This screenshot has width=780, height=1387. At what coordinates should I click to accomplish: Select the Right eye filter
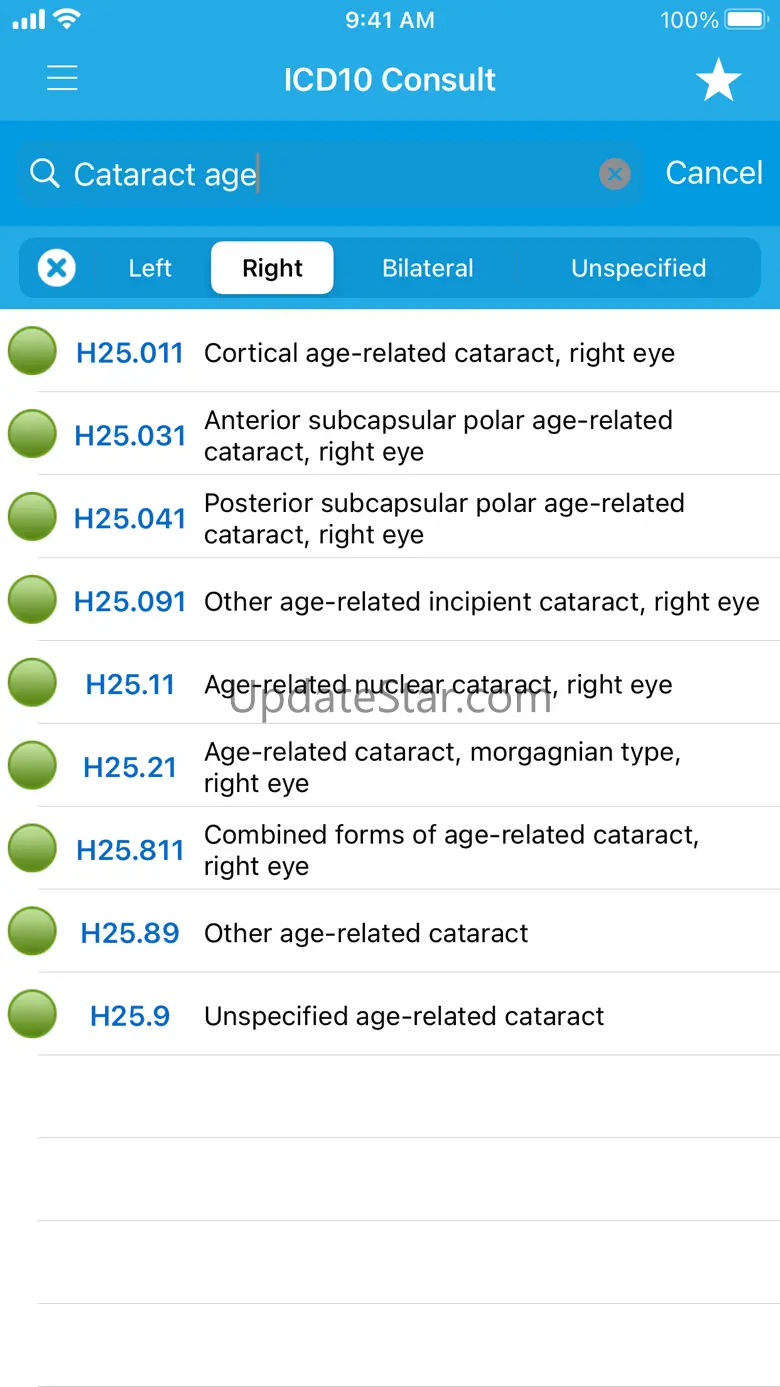coord(272,268)
